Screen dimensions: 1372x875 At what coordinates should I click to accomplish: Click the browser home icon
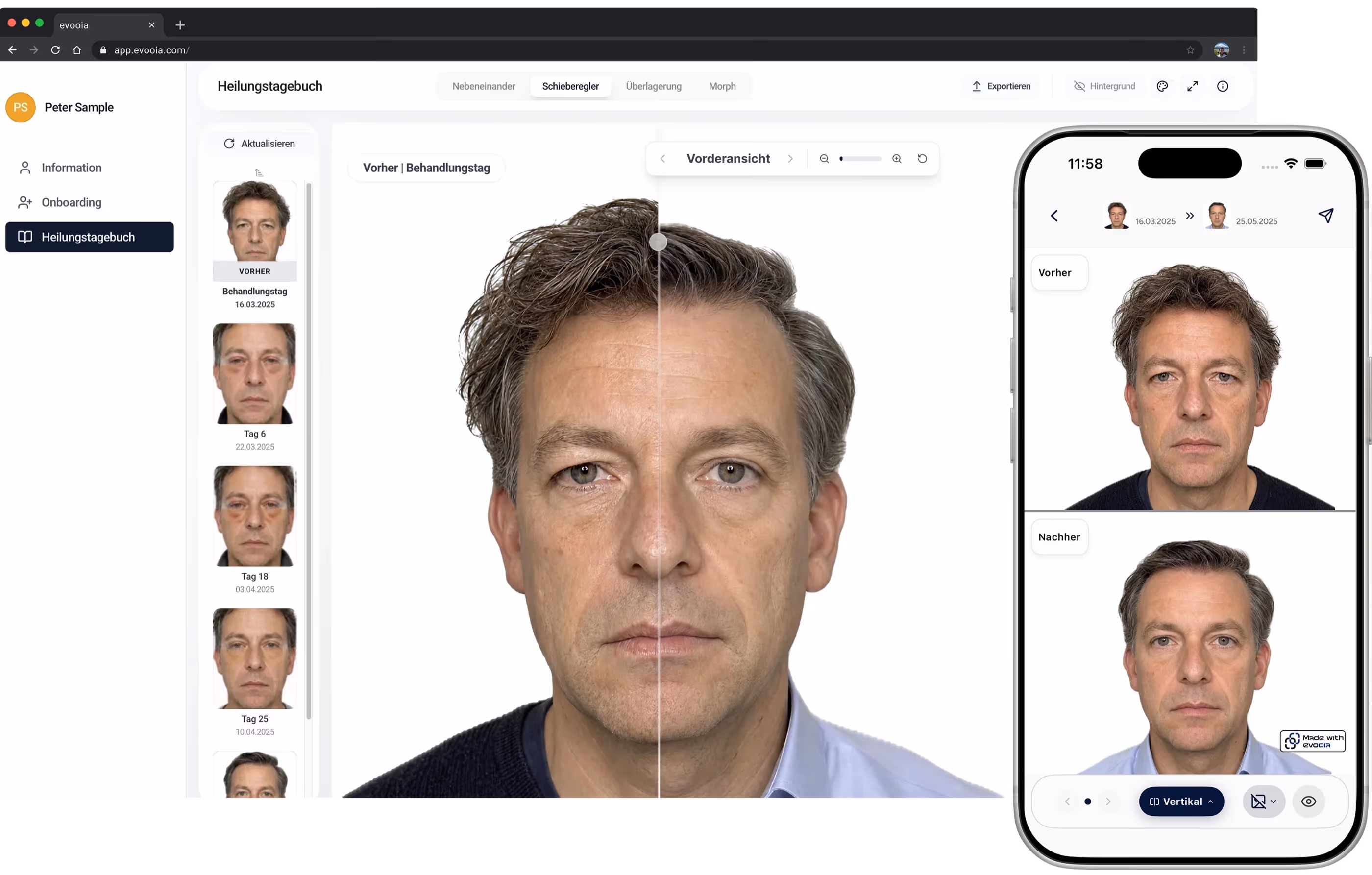77,50
